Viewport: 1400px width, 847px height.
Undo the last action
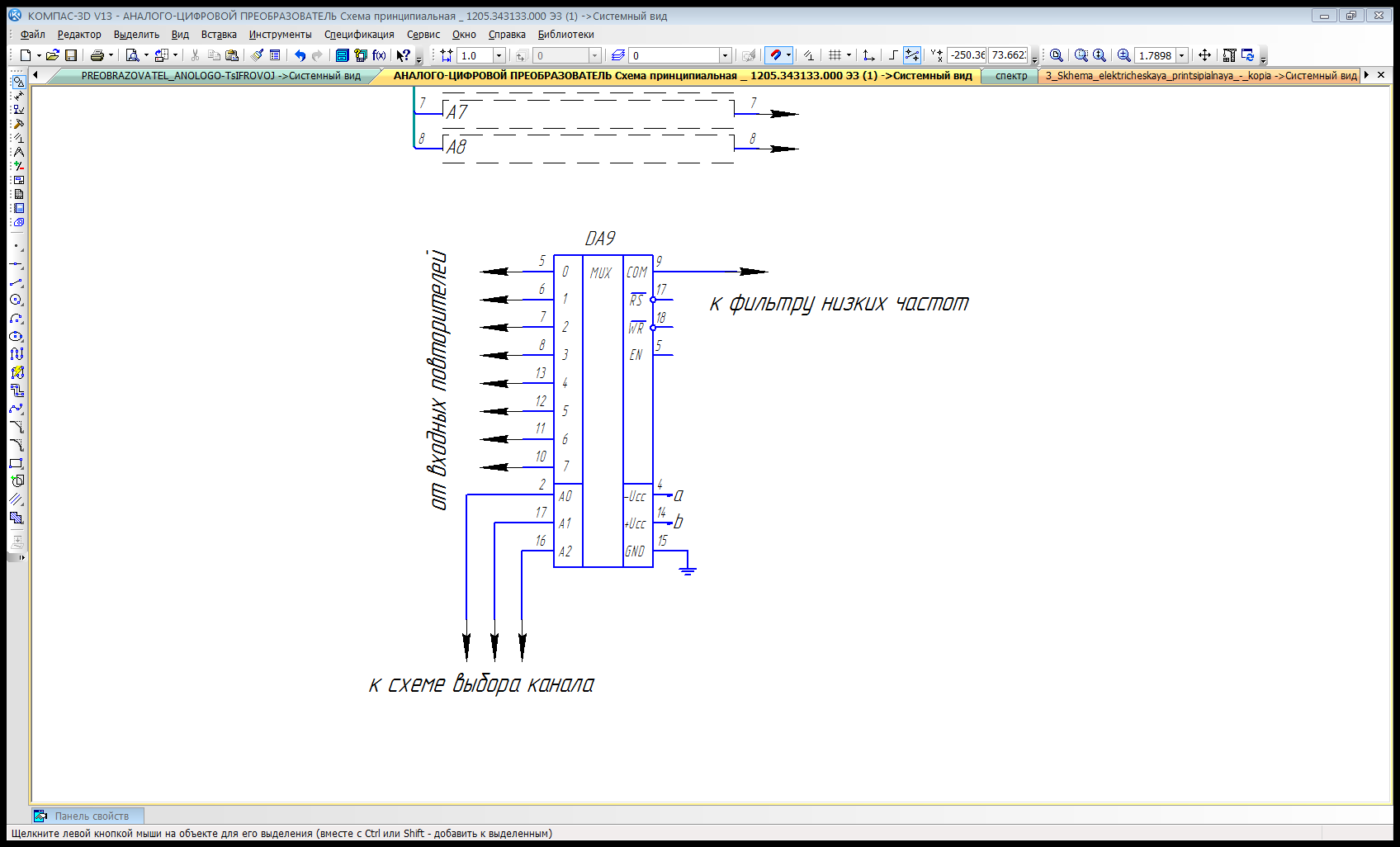point(300,55)
